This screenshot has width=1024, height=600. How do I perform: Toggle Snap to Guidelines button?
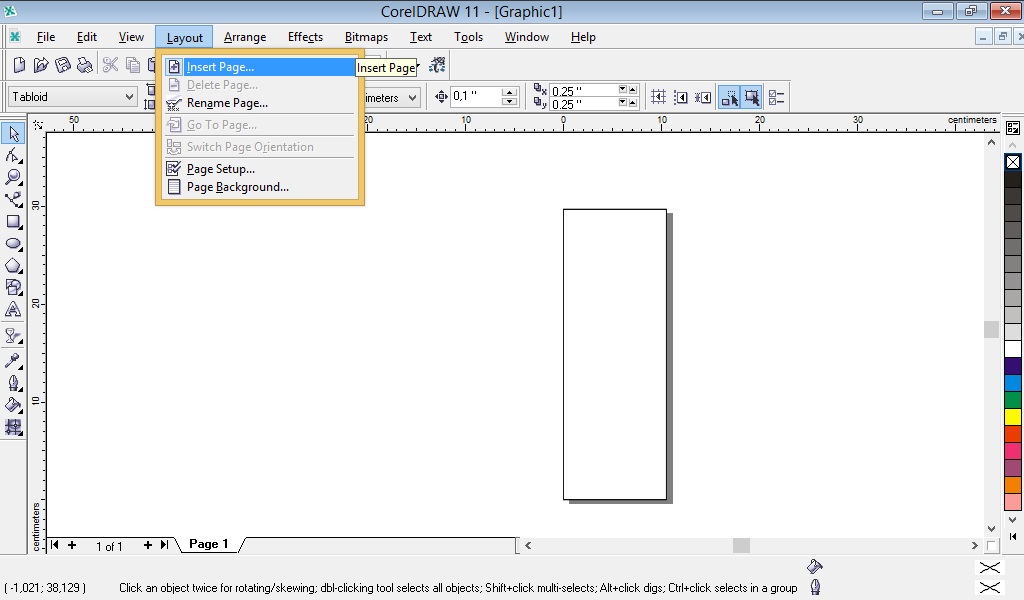pyautogui.click(x=680, y=97)
